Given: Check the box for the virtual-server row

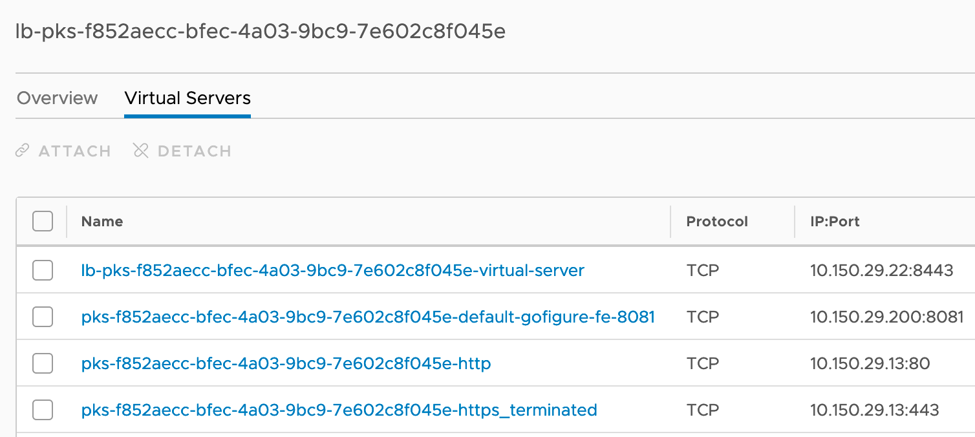Looking at the screenshot, I should point(42,270).
